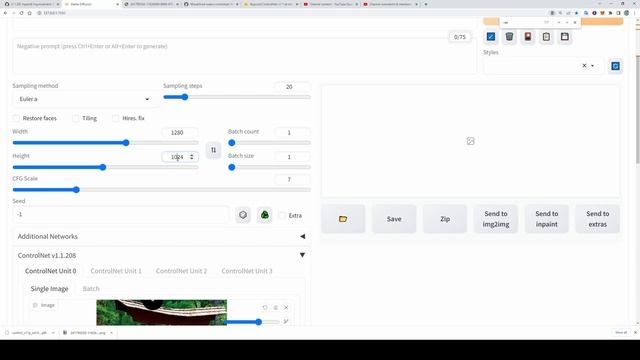Enable the Tiling checkbox
The height and width of the screenshot is (360, 640).
pos(76,118)
